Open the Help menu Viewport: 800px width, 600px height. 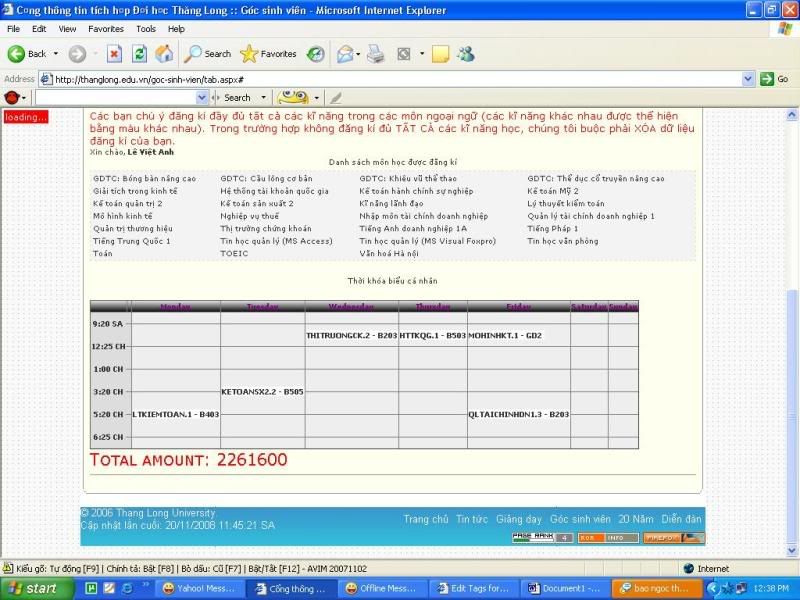[x=176, y=29]
